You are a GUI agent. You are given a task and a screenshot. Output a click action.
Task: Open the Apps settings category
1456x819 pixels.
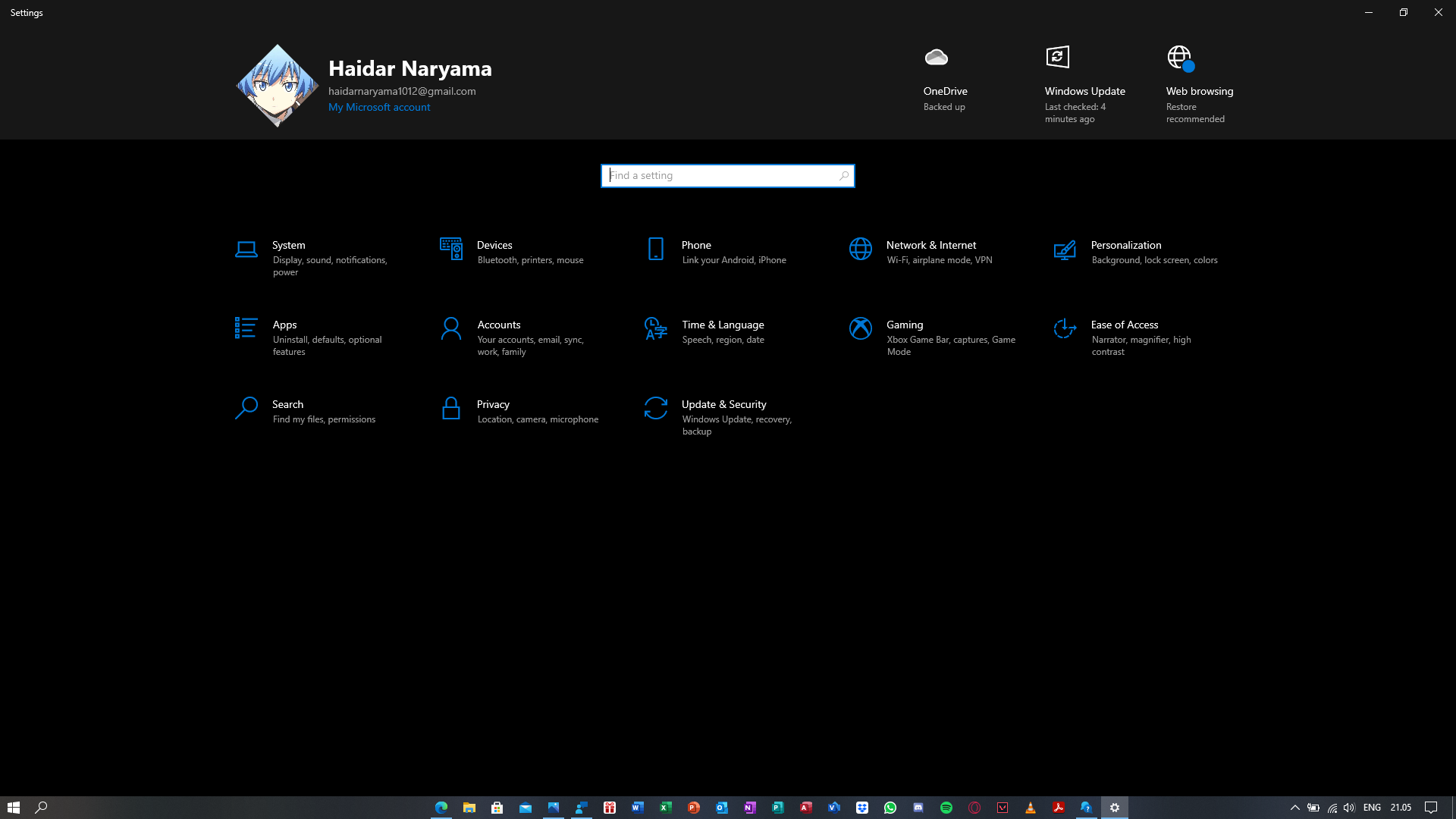[x=322, y=337]
